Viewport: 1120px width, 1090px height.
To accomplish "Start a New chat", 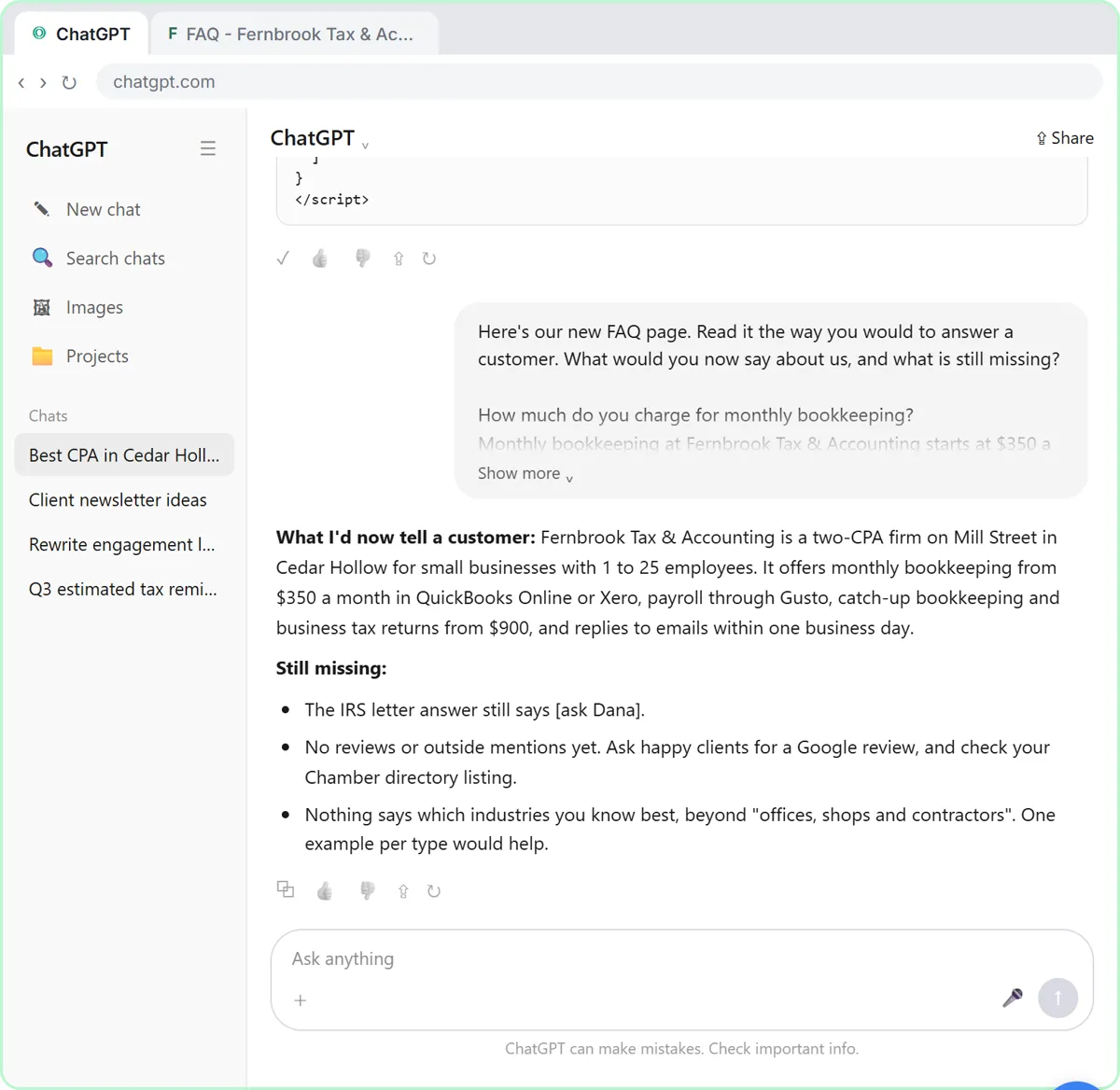I will tap(124, 210).
